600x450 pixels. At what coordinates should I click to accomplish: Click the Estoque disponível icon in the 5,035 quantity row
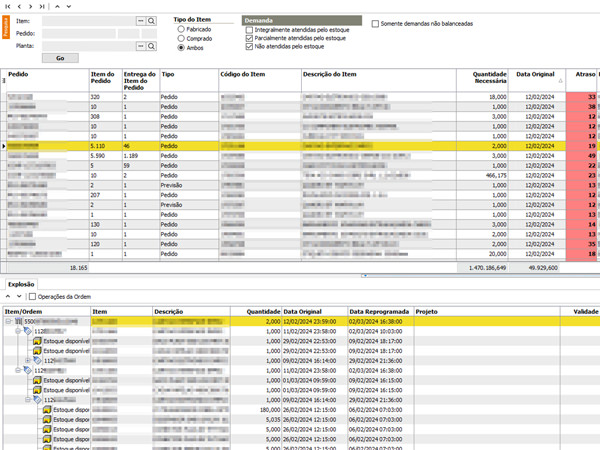coord(47,420)
